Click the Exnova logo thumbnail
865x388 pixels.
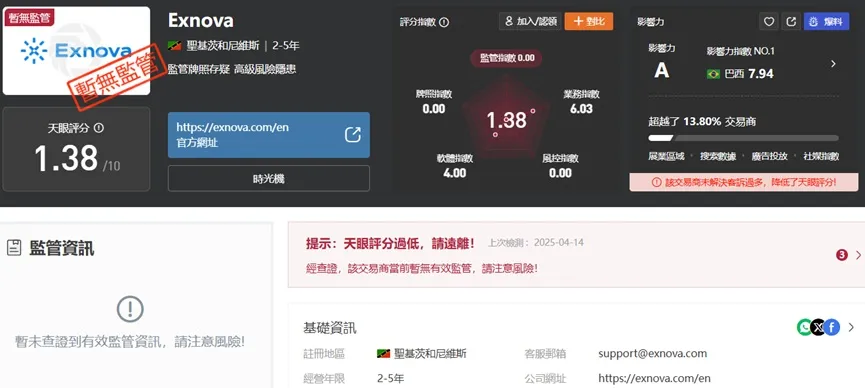point(77,51)
